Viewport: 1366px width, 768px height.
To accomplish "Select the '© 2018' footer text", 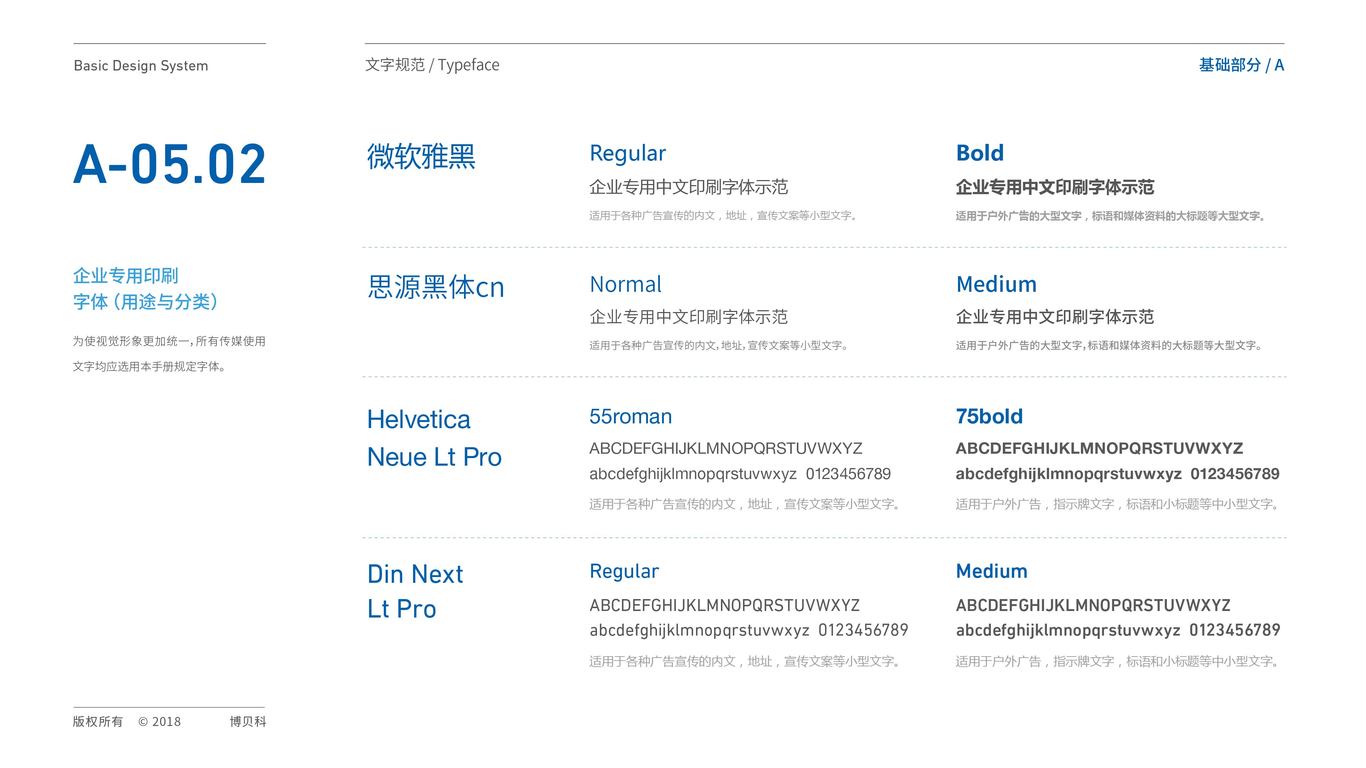I will tap(160, 721).
